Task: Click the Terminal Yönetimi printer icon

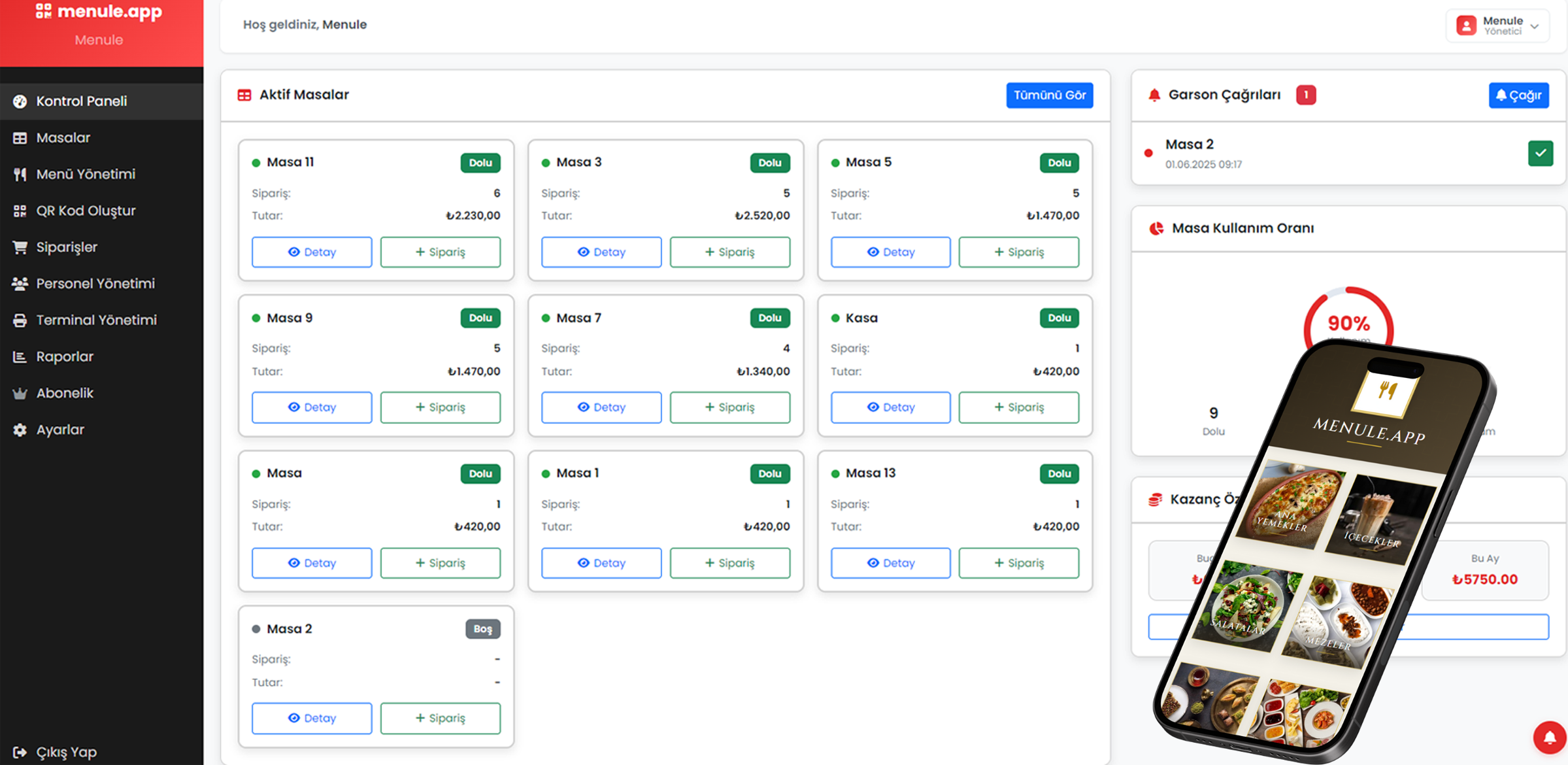Action: pyautogui.click(x=20, y=320)
